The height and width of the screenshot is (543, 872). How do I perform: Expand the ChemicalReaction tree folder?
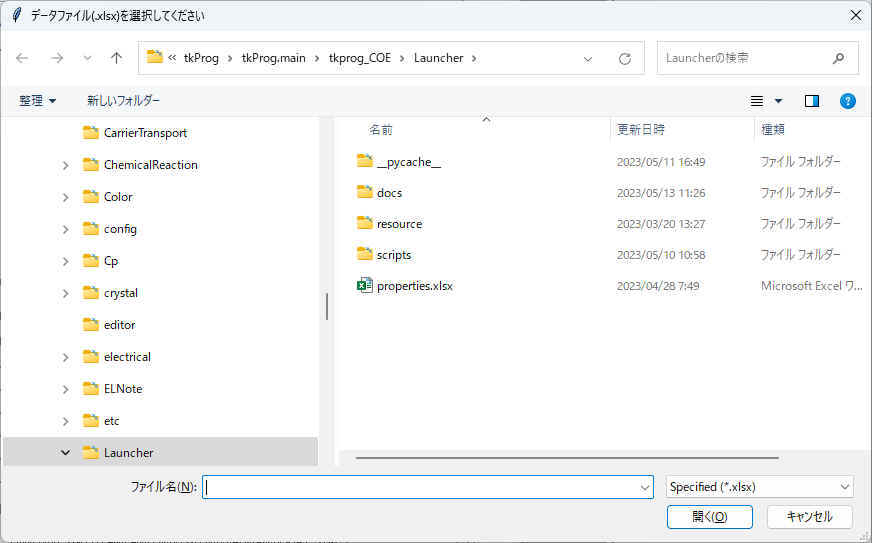[x=66, y=165]
